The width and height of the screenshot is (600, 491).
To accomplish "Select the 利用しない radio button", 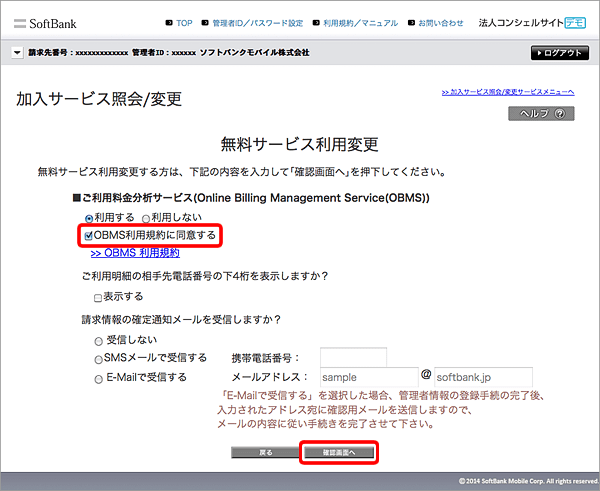I will [146, 217].
